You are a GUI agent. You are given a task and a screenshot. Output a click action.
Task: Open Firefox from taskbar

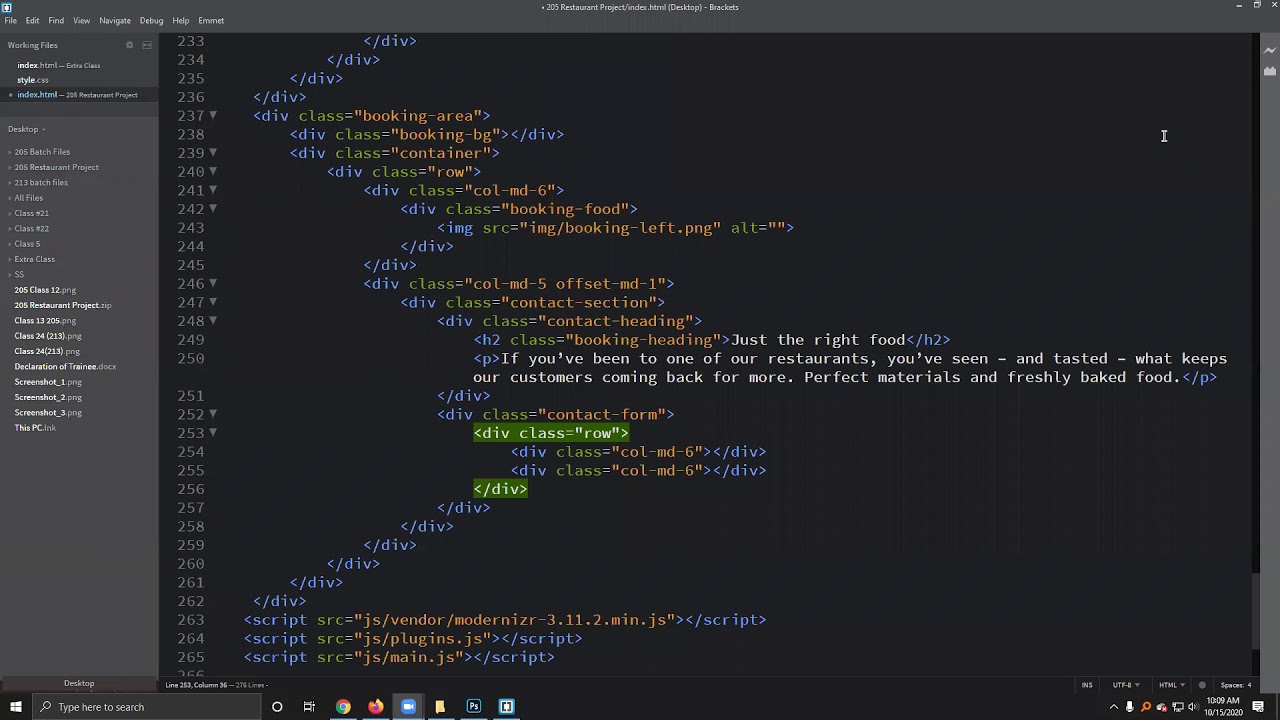pos(375,707)
